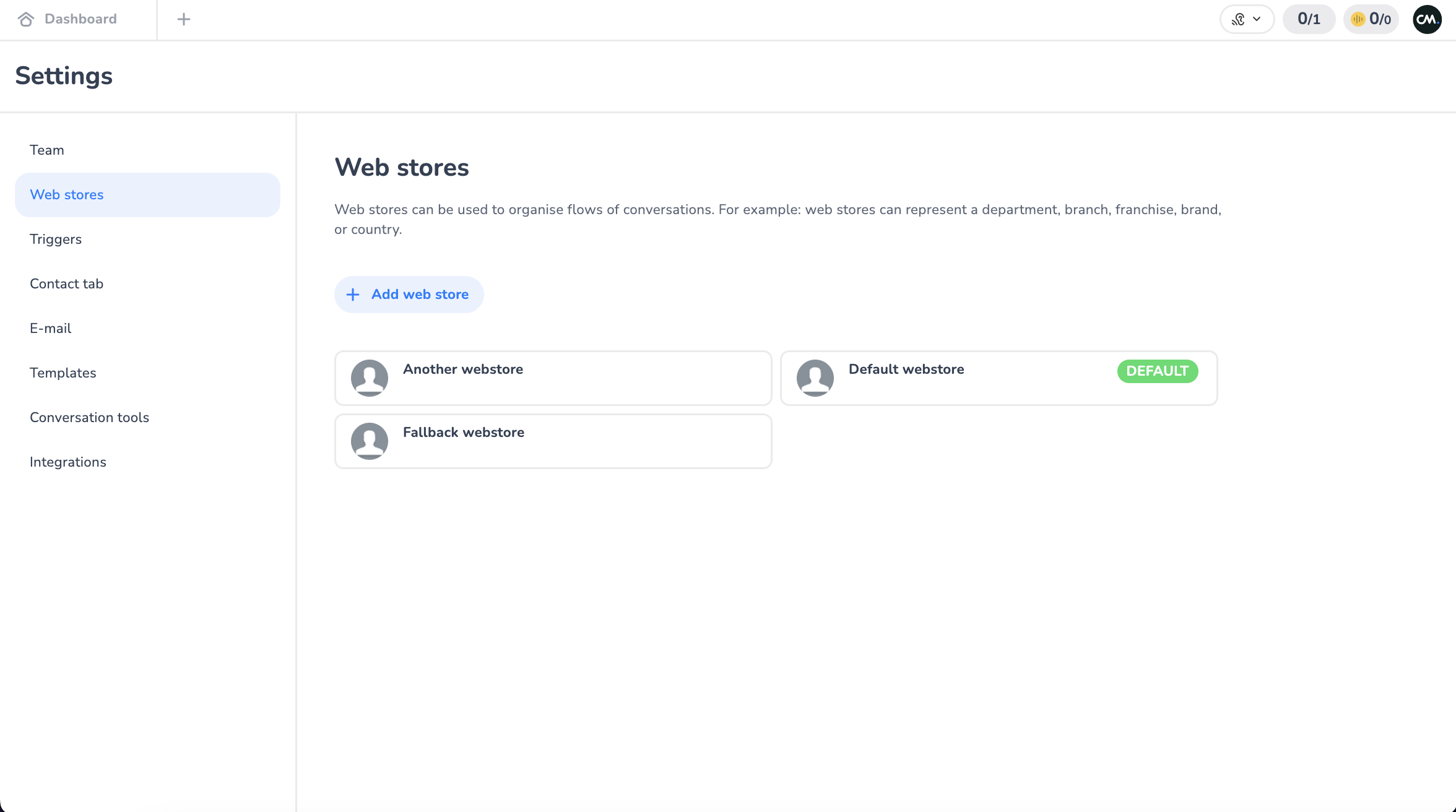Go to Triggers settings
The image size is (1456, 812).
click(56, 240)
